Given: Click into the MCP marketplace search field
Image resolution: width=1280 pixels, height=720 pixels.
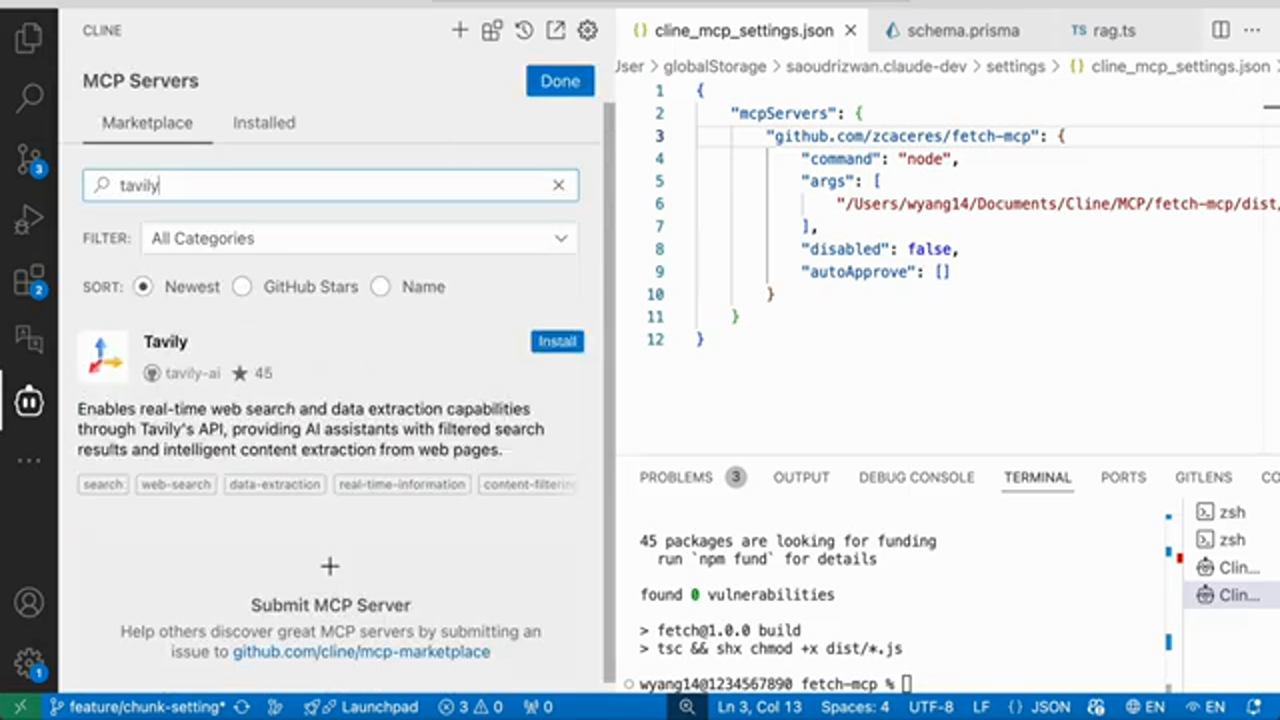Looking at the screenshot, I should [x=330, y=185].
